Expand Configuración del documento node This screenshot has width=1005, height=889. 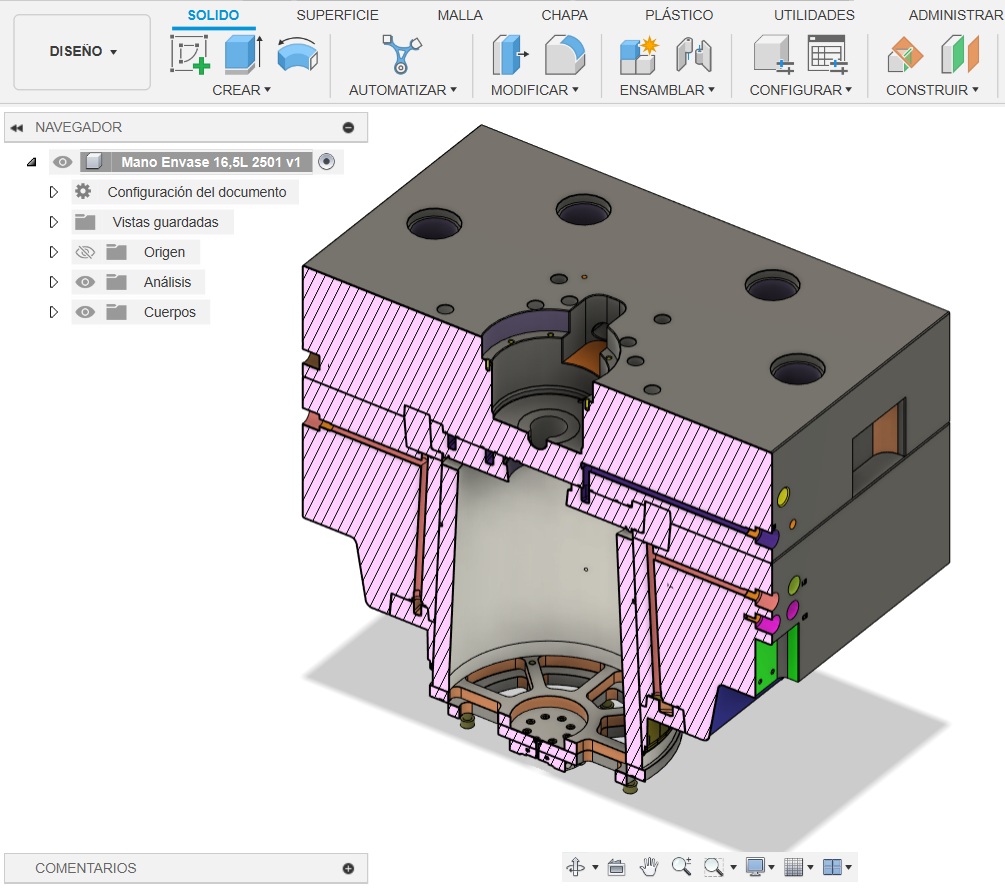click(x=54, y=192)
